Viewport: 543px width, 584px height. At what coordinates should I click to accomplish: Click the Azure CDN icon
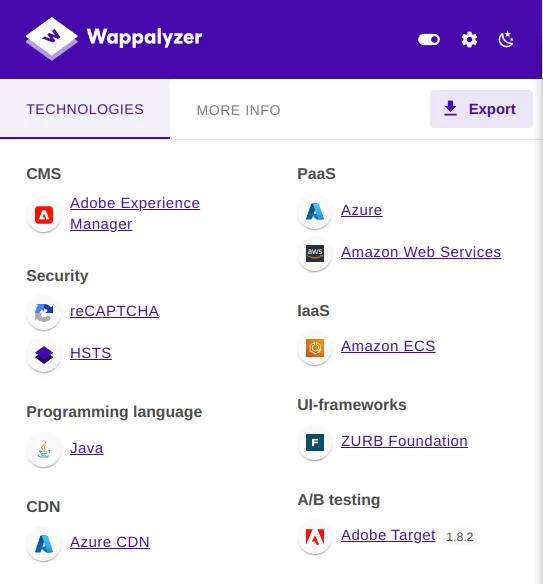click(44, 544)
